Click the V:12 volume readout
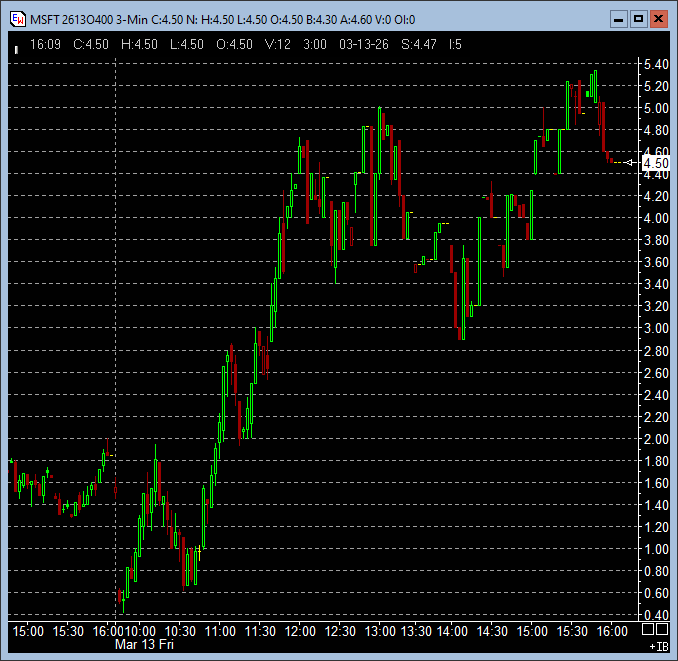The width and height of the screenshot is (678, 661). pos(278,44)
